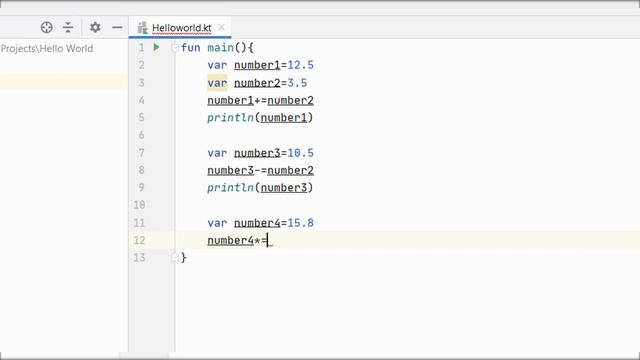Click 'number1' inside println on line 5

click(x=284, y=118)
